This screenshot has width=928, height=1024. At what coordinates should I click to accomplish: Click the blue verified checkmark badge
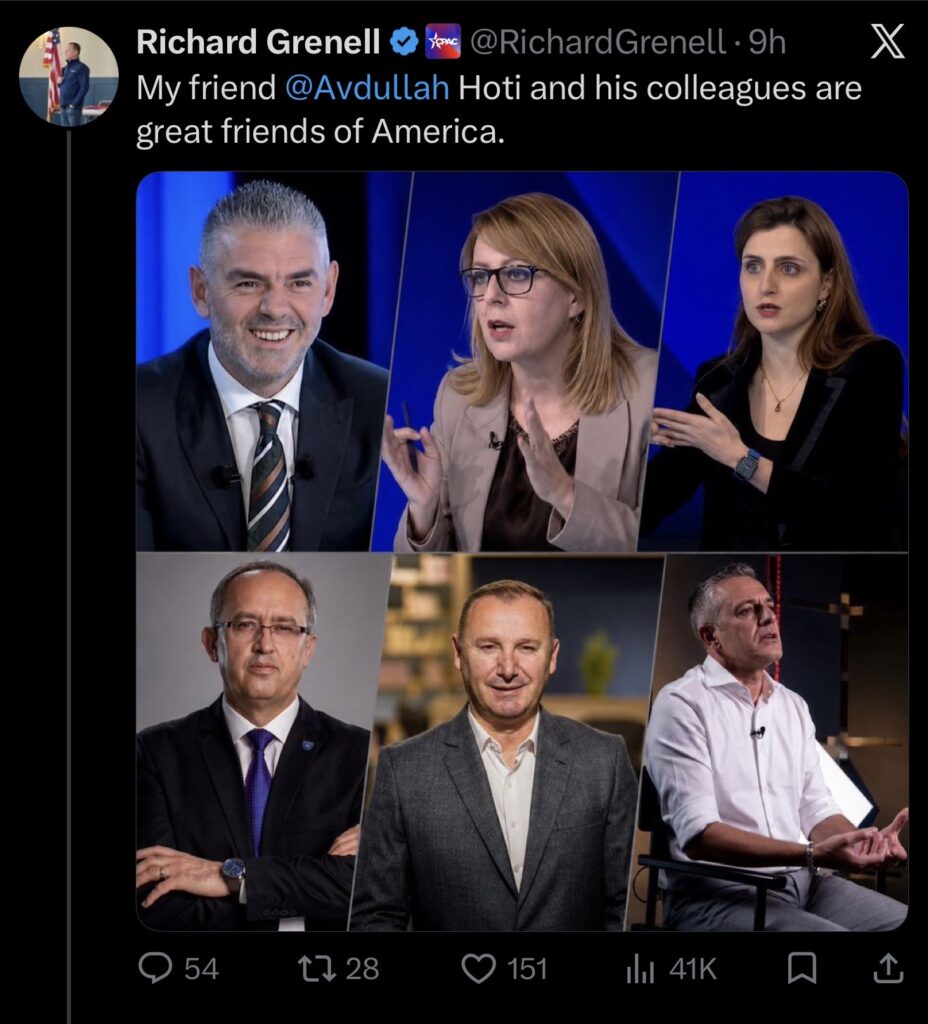pyautogui.click(x=404, y=42)
